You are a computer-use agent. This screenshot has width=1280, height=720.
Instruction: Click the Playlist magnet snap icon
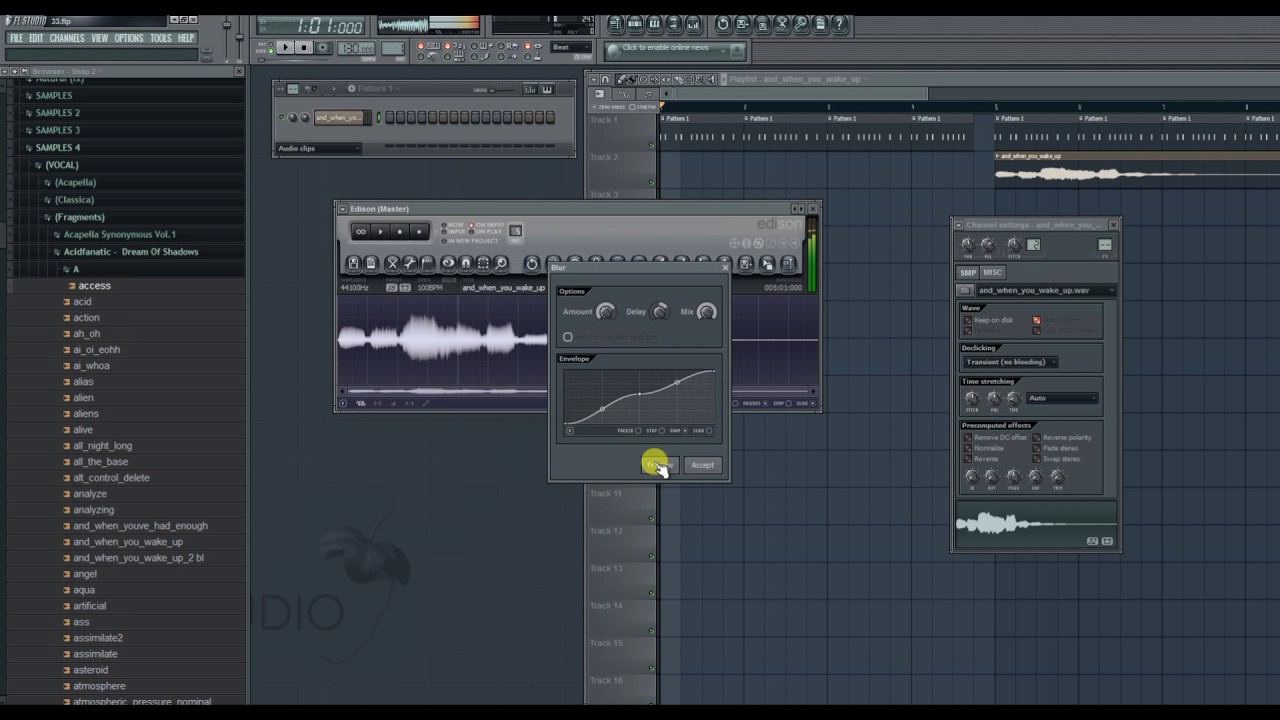(605, 80)
